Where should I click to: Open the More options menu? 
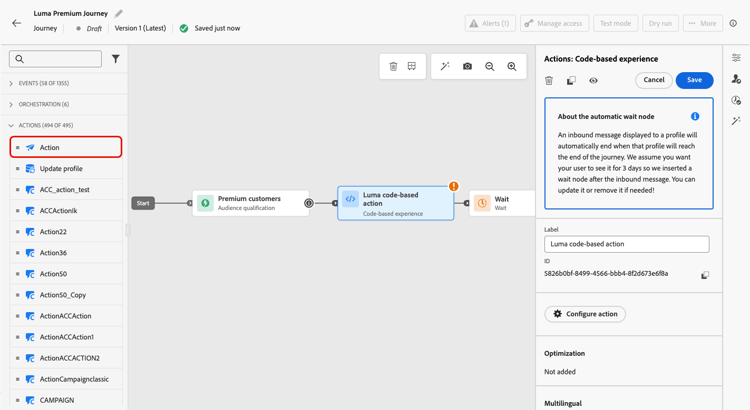pos(703,23)
